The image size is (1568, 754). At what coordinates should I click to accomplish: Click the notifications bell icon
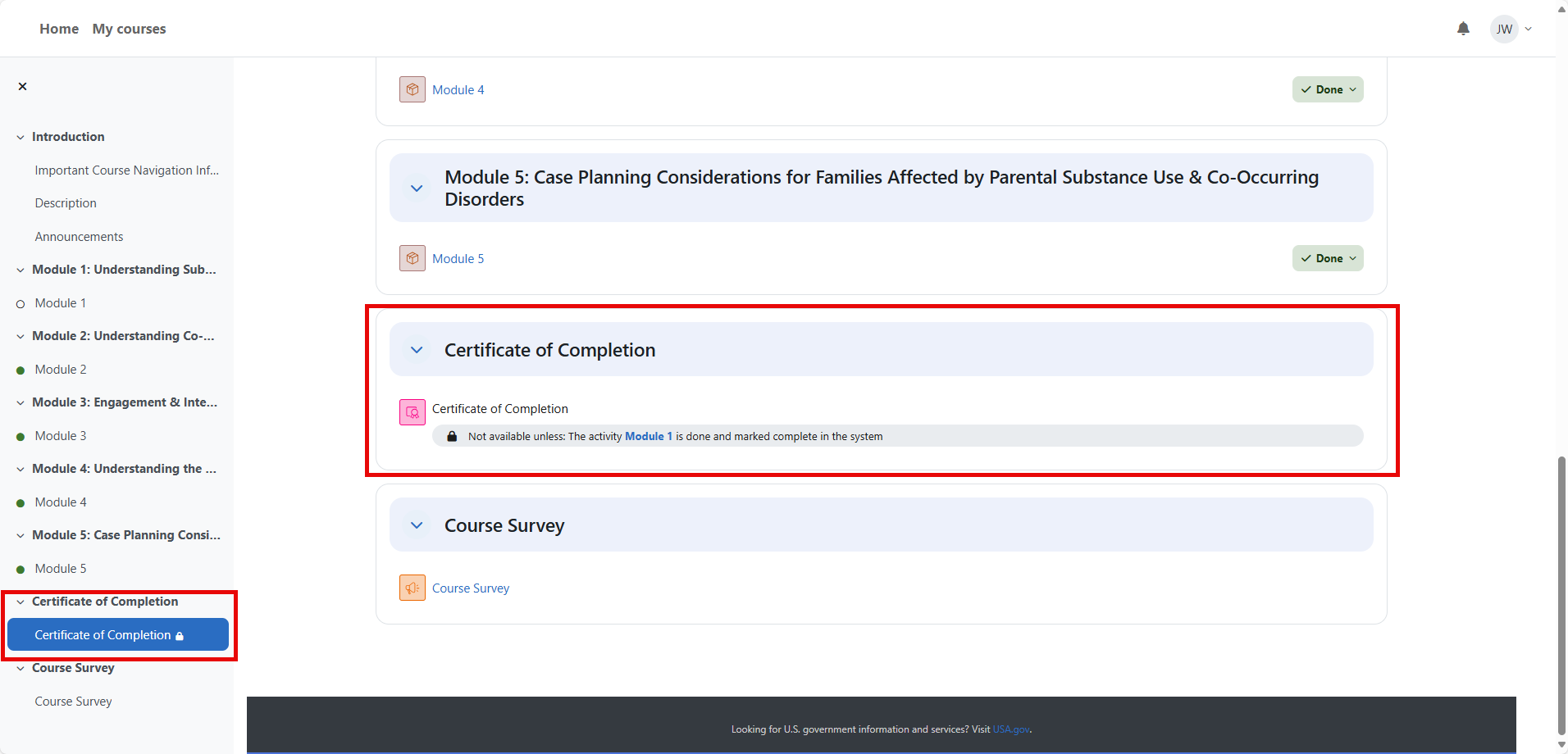tap(1463, 29)
